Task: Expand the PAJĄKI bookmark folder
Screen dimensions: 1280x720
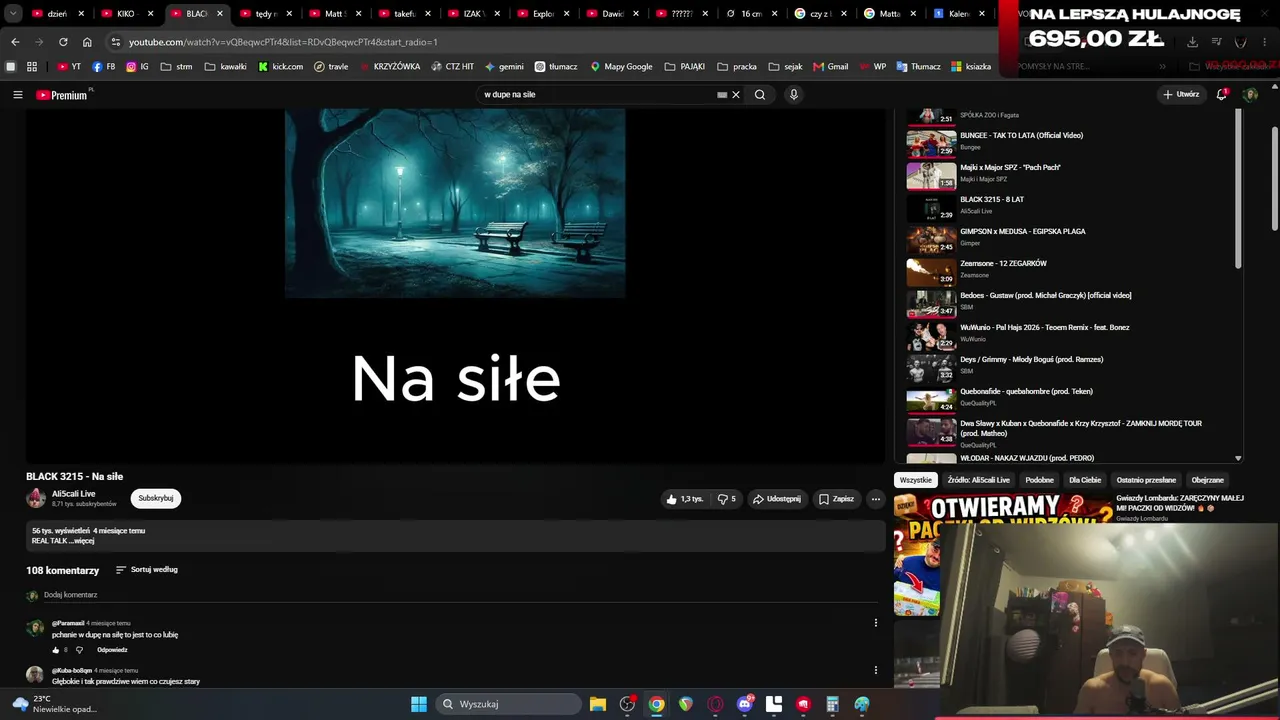Action: 685,67
